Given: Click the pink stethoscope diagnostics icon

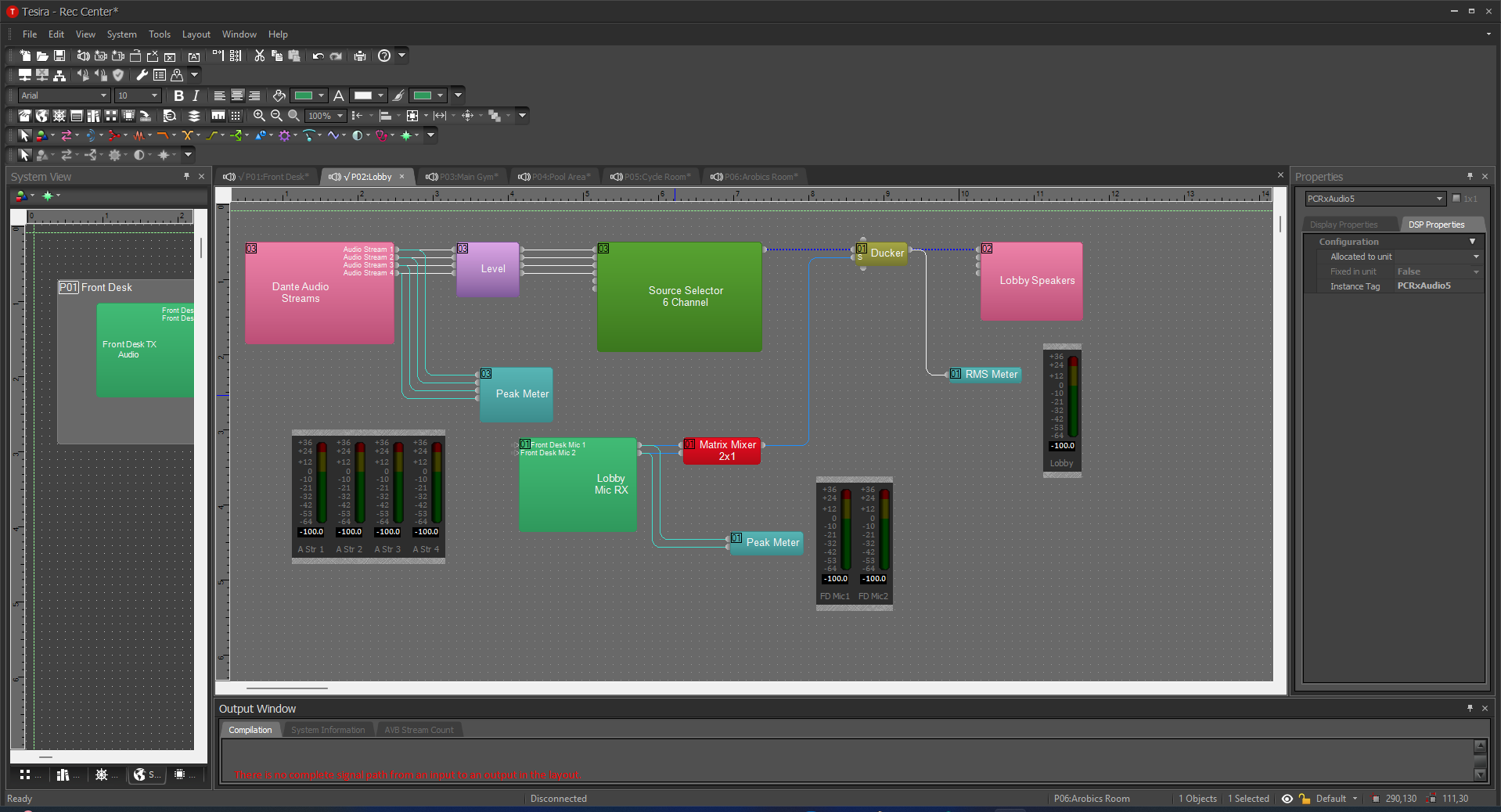Looking at the screenshot, I should pos(381,135).
